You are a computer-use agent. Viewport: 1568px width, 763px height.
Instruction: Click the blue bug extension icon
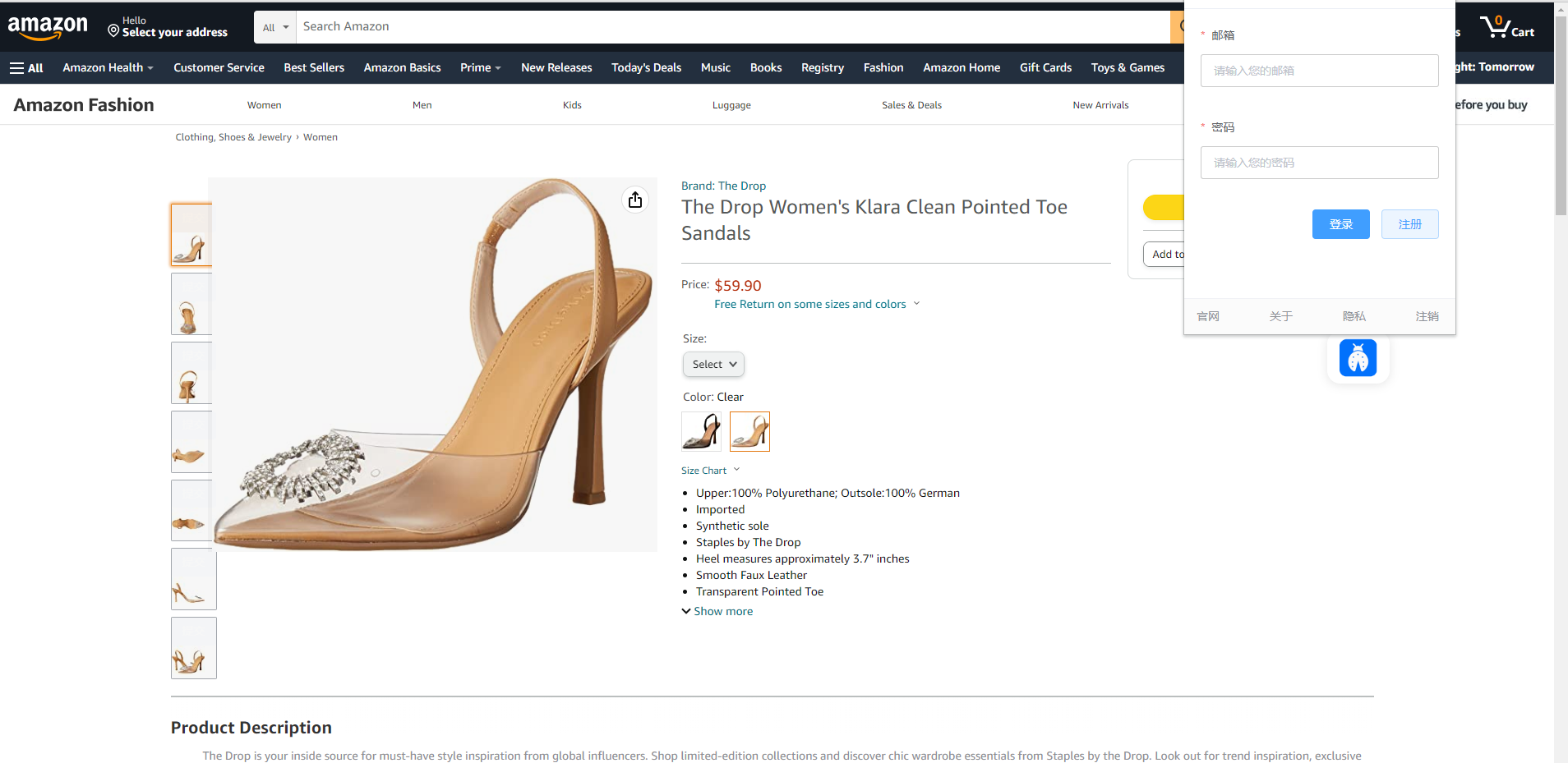tap(1358, 358)
